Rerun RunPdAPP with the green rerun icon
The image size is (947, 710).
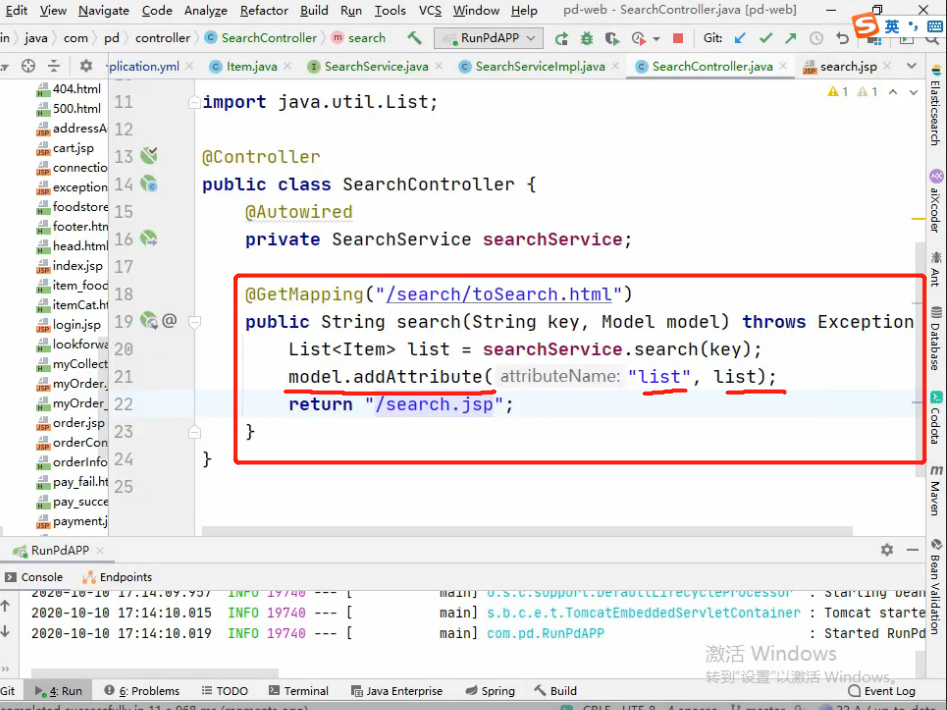[561, 38]
